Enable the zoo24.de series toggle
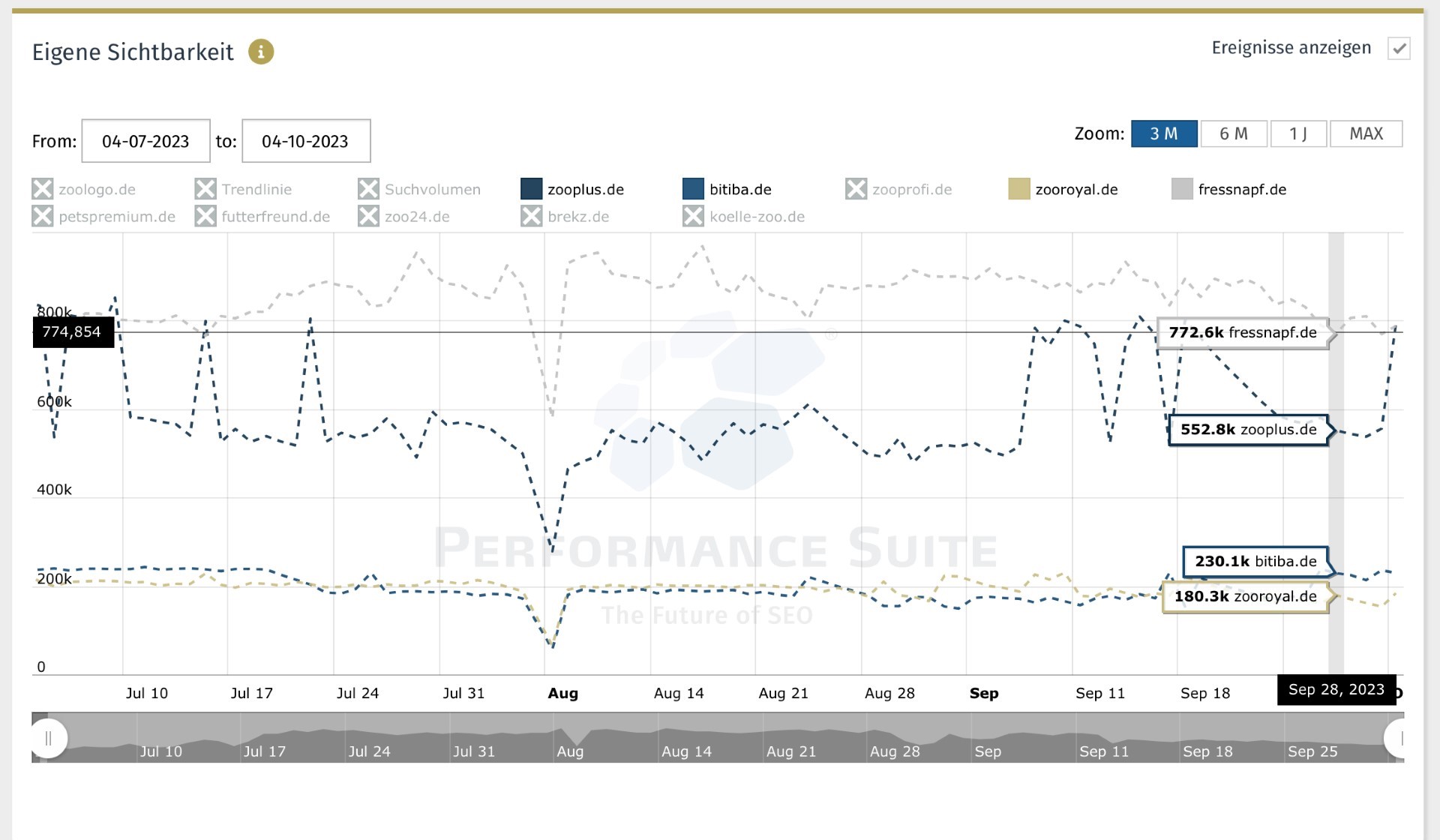 tap(368, 216)
